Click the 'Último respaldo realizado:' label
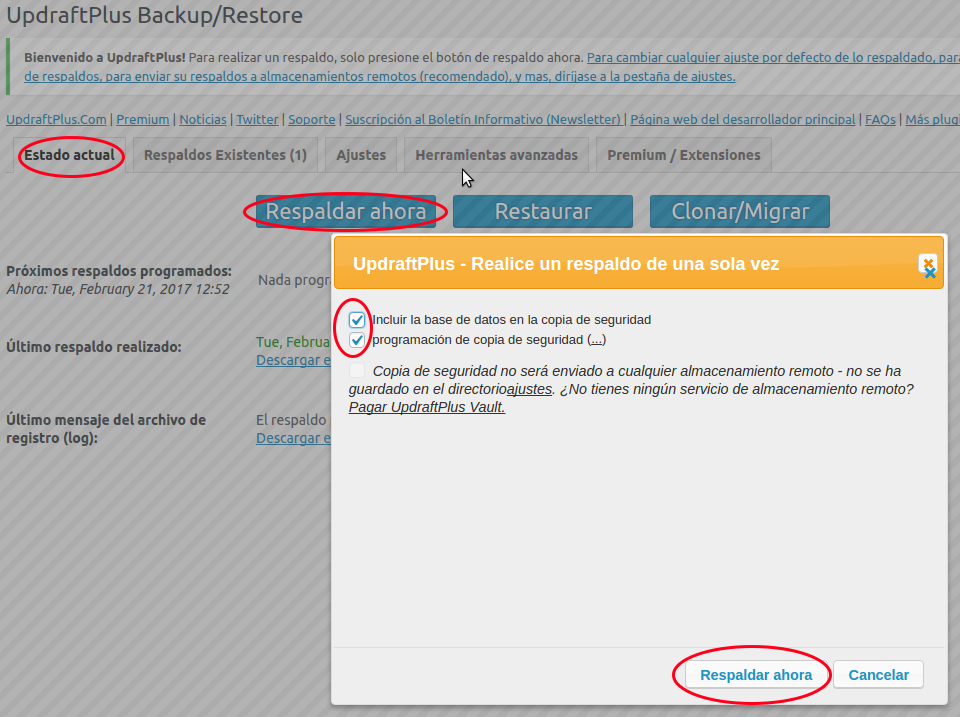Viewport: 960px width, 717px height. coord(94,347)
